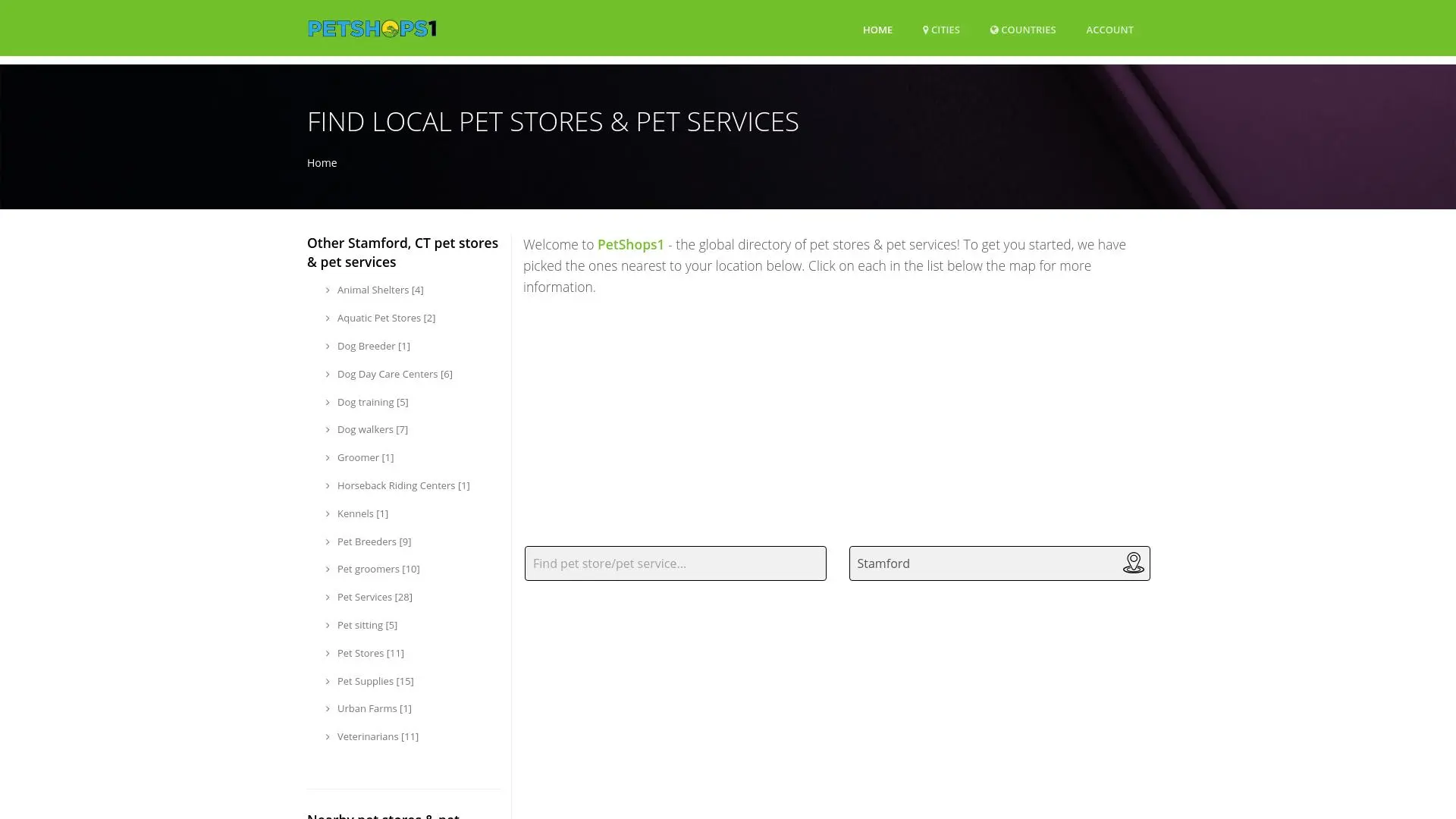The height and width of the screenshot is (819, 1456).
Task: Click the Home navigation item
Action: pyautogui.click(x=877, y=30)
